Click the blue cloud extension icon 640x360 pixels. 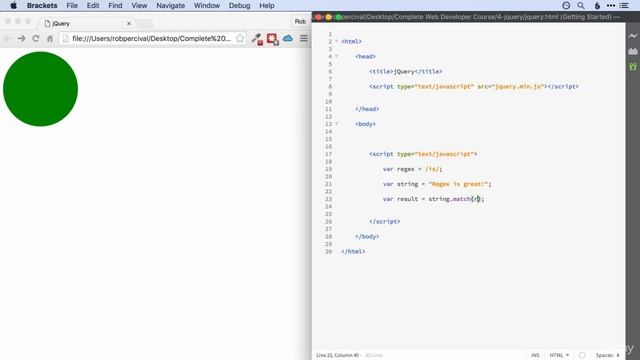[x=288, y=38]
